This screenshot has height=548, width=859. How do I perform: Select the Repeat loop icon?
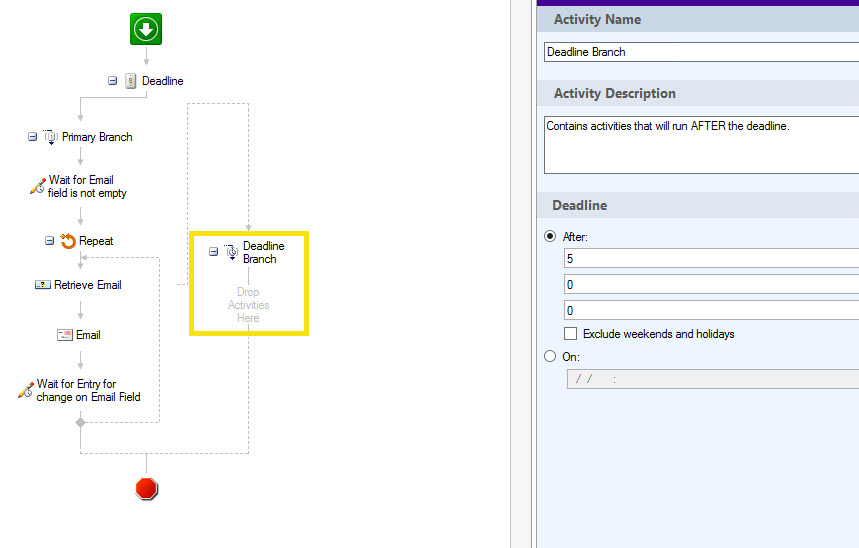[68, 241]
